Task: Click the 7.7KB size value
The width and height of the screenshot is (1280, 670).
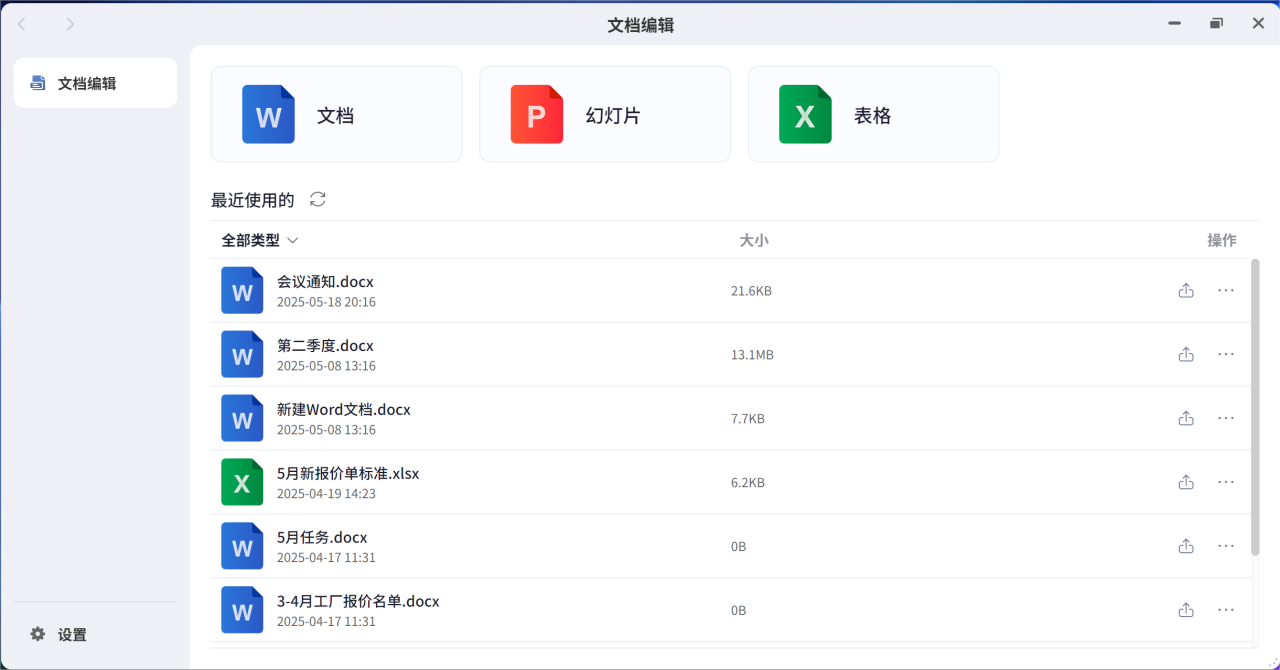Action: click(x=748, y=419)
